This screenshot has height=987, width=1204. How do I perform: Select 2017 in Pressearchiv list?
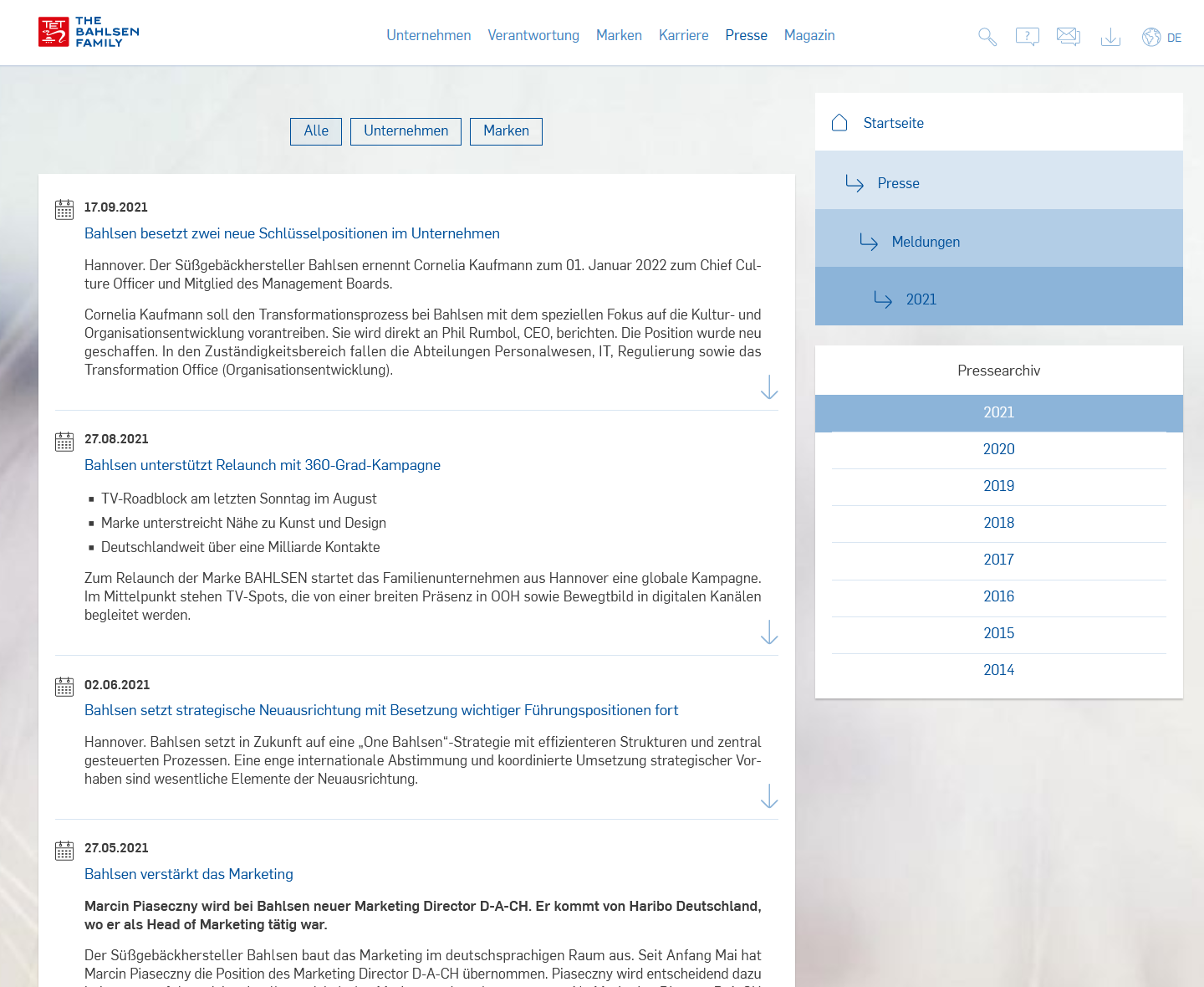point(999,560)
